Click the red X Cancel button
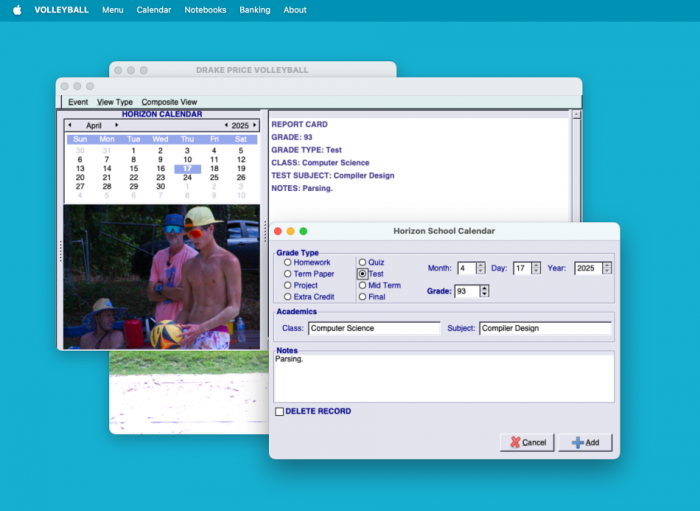 click(x=526, y=442)
